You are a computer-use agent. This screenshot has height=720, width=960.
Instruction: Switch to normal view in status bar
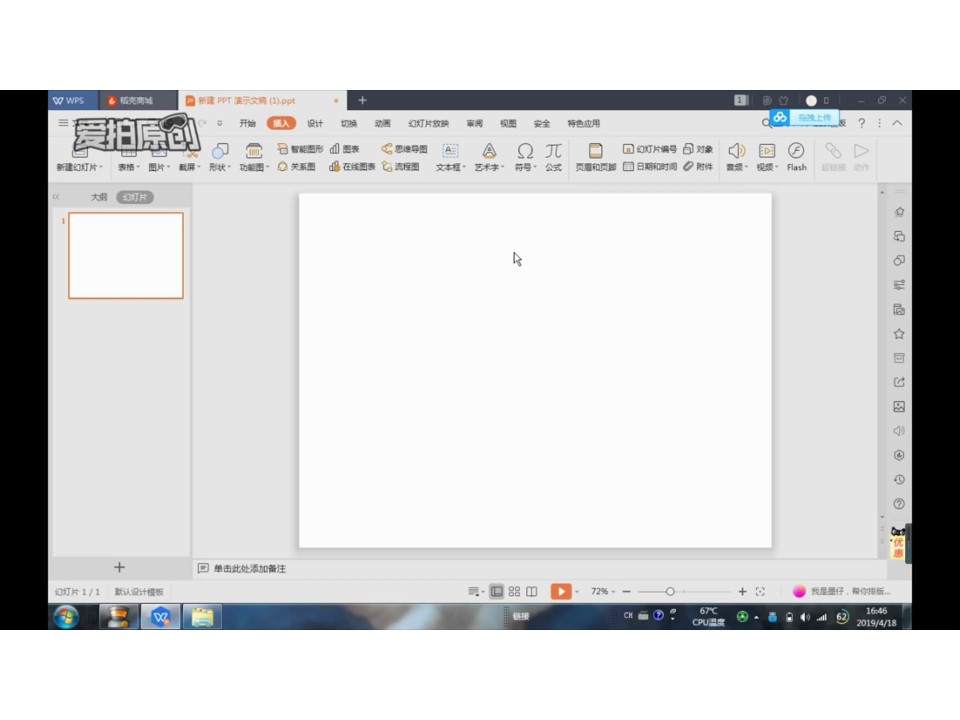point(497,591)
